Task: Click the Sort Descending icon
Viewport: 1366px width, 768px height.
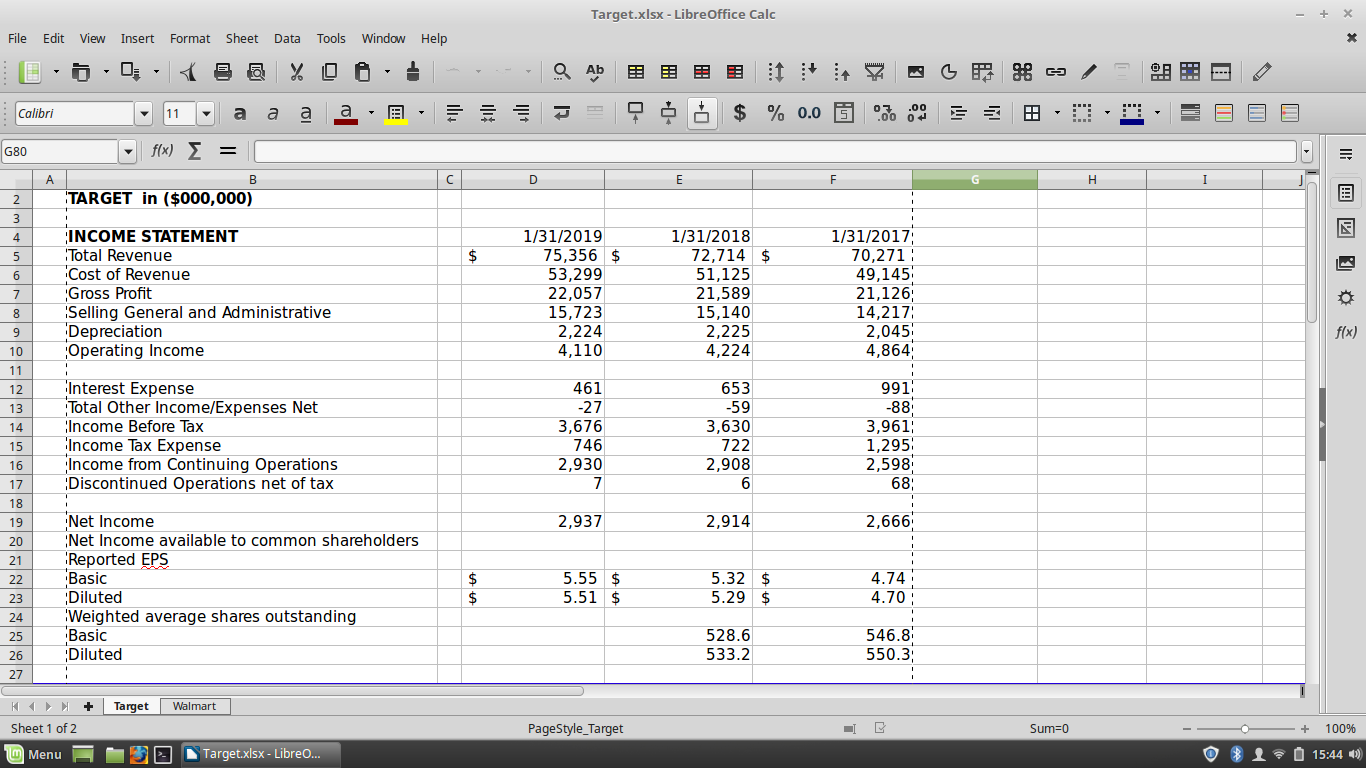Action: (842, 72)
